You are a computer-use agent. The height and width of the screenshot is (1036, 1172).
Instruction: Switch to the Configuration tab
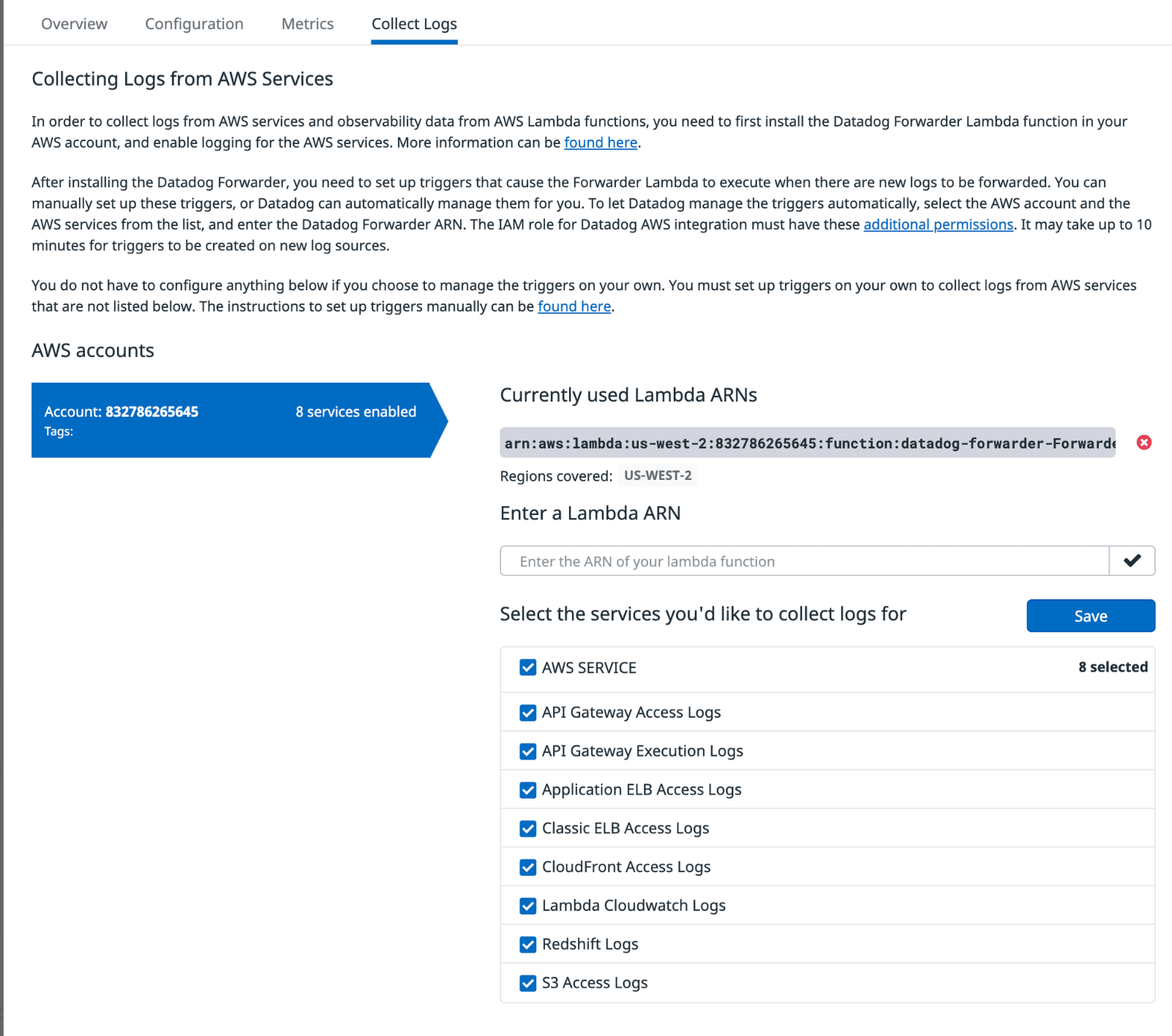(194, 23)
